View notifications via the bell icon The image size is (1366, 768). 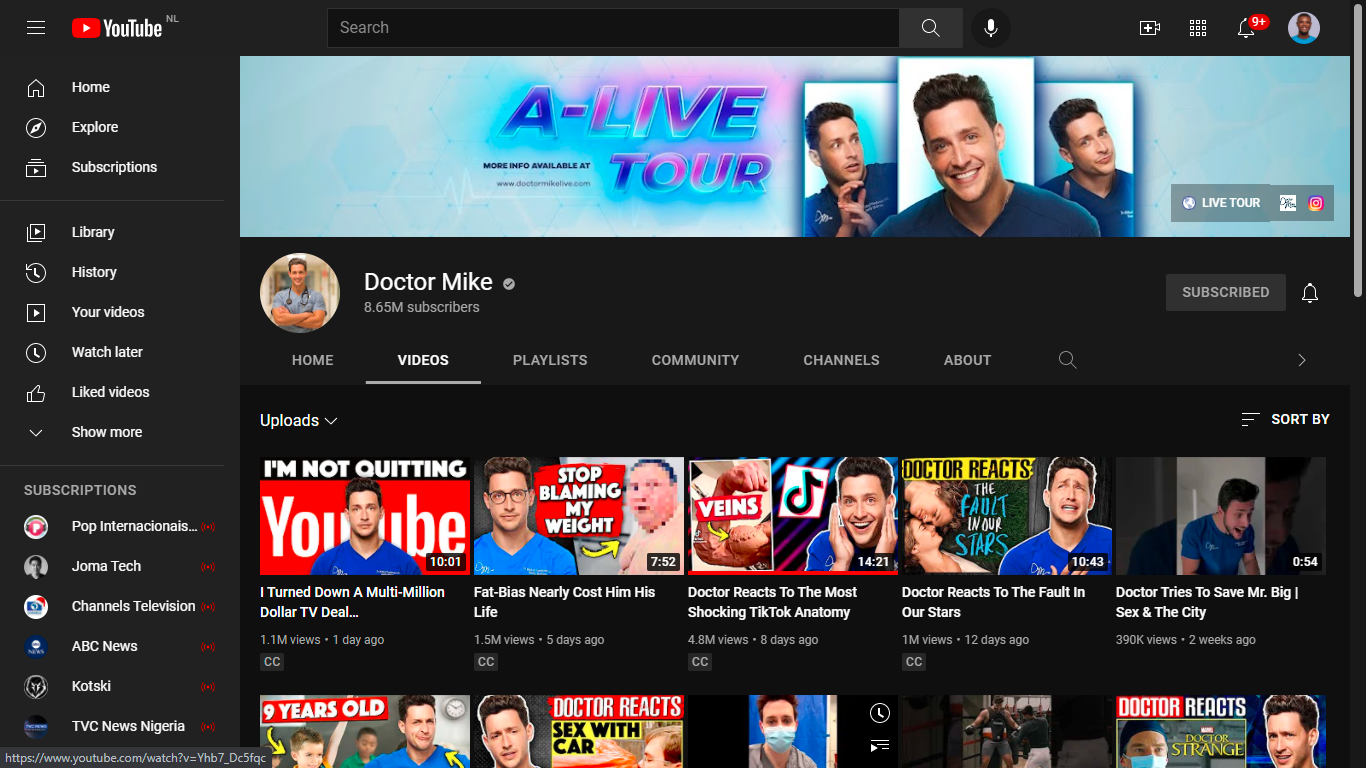tap(1246, 28)
